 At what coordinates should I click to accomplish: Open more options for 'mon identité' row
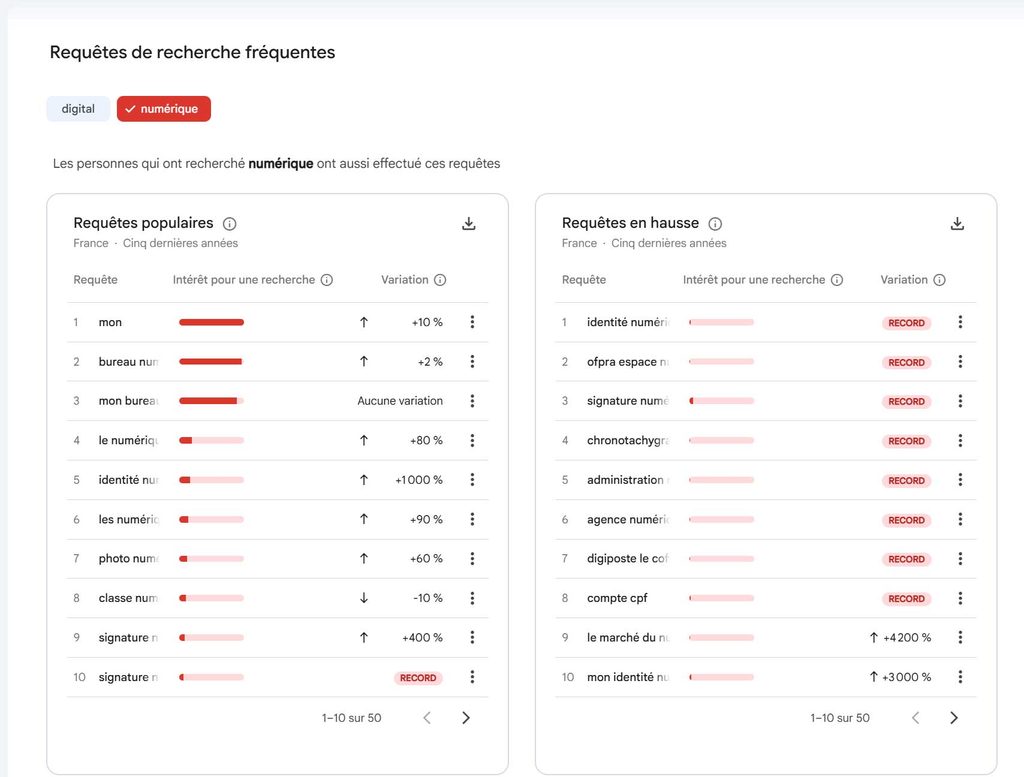[960, 677]
